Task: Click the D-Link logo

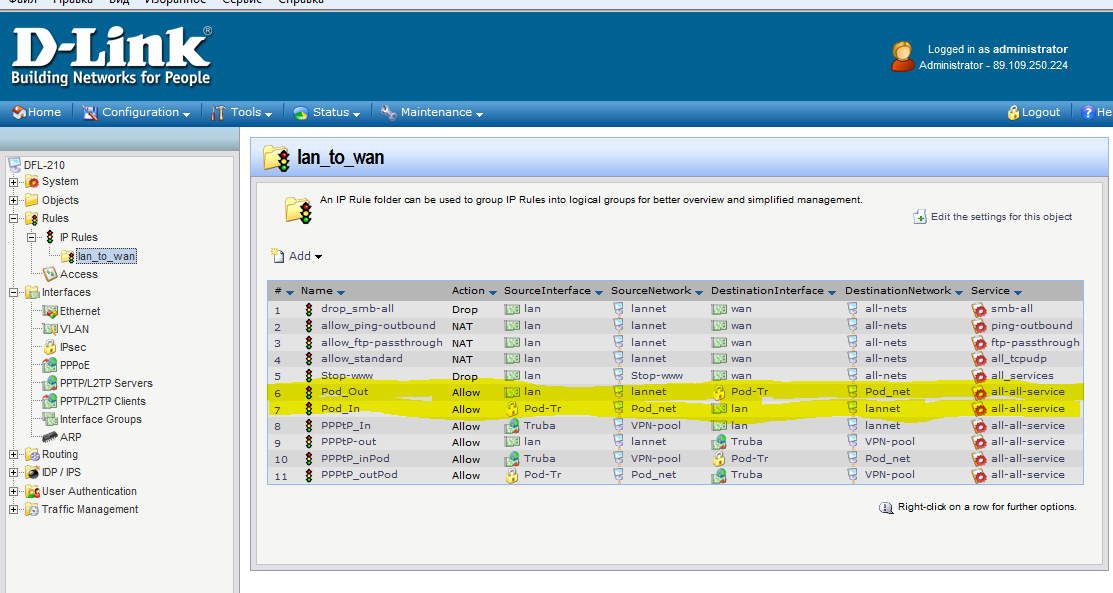Action: (x=111, y=56)
